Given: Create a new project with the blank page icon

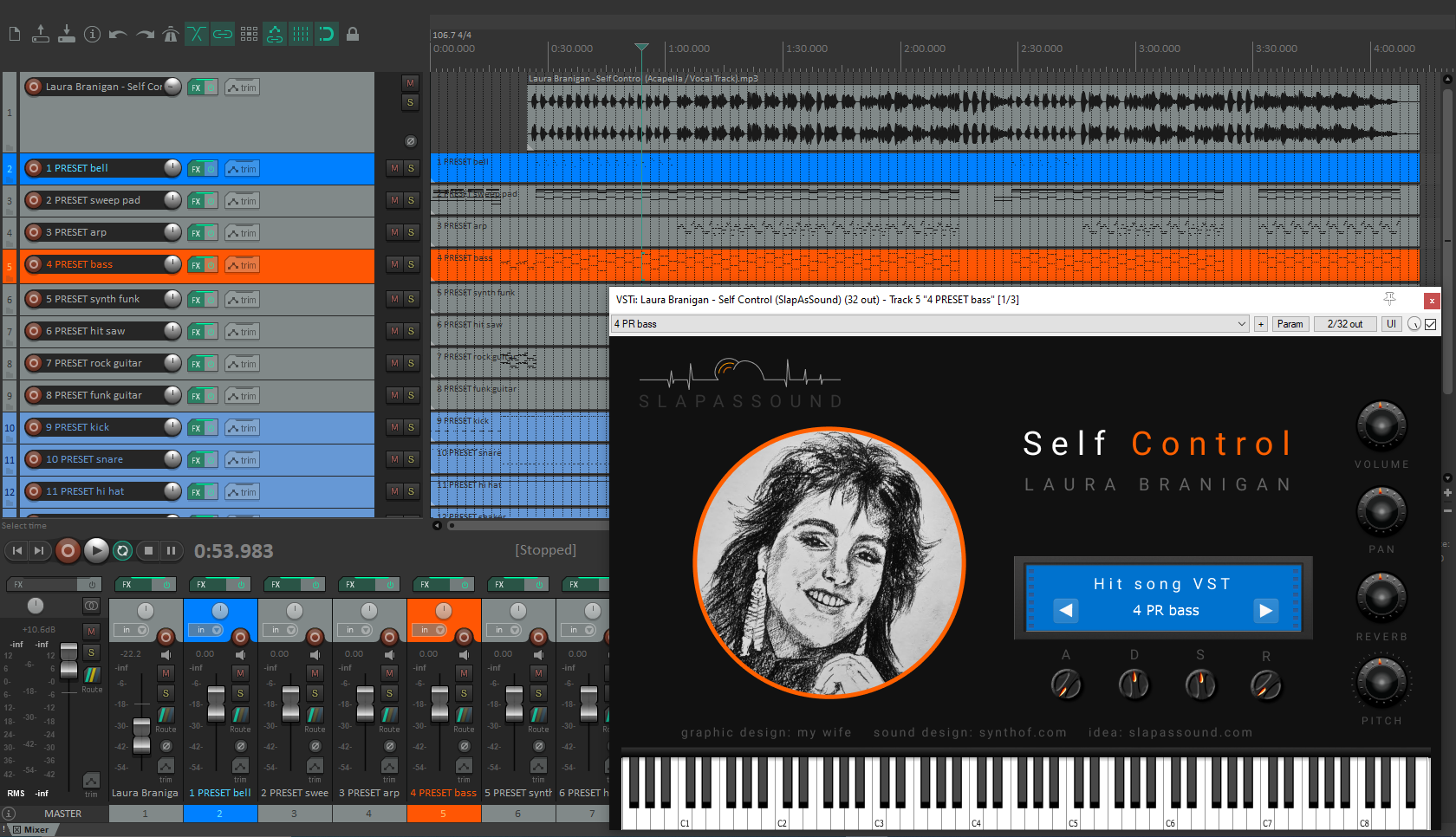Looking at the screenshot, I should (x=14, y=34).
